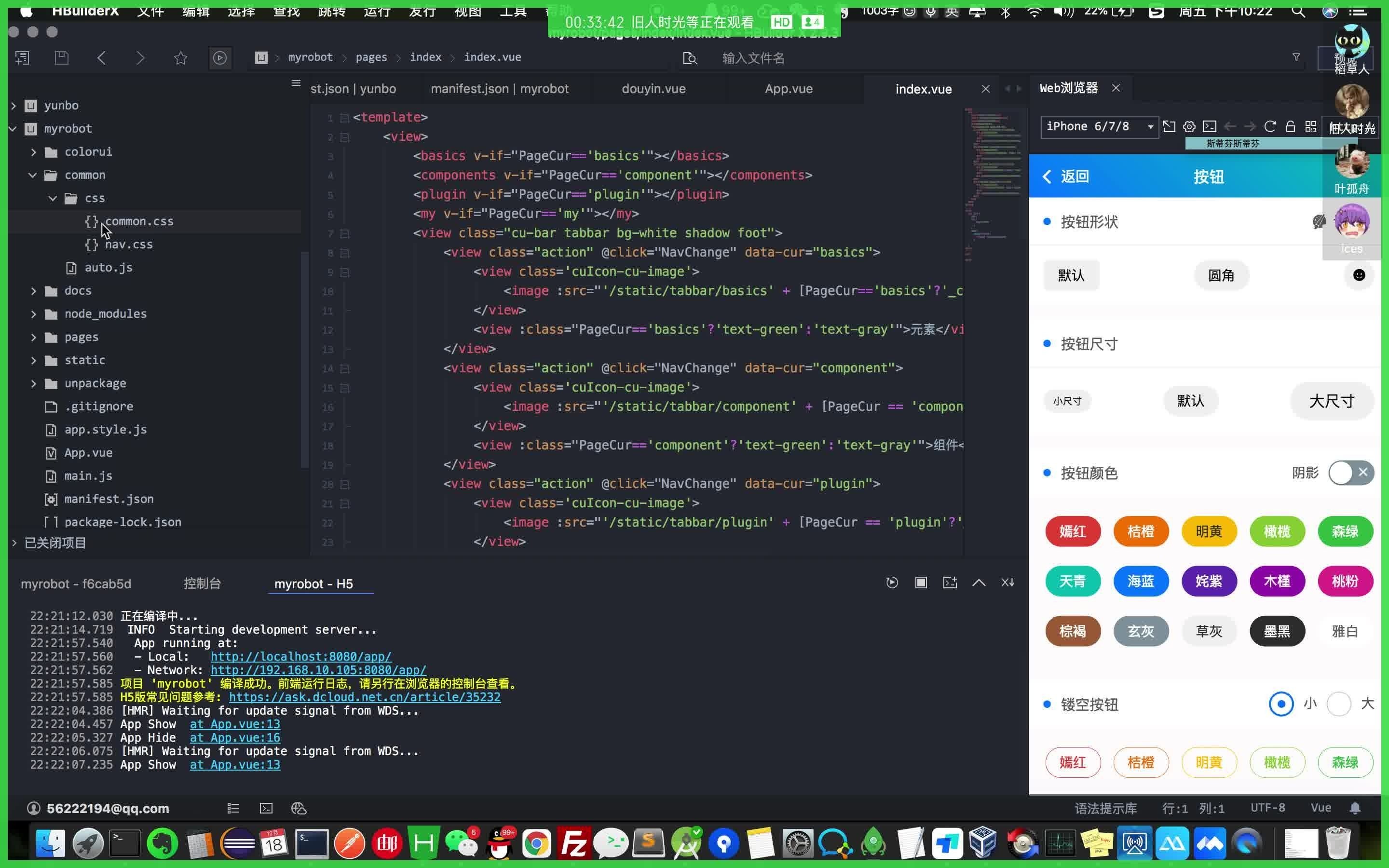The width and height of the screenshot is (1389, 868).
Task: Click the bookmark star icon in toolbar
Action: click(x=180, y=57)
